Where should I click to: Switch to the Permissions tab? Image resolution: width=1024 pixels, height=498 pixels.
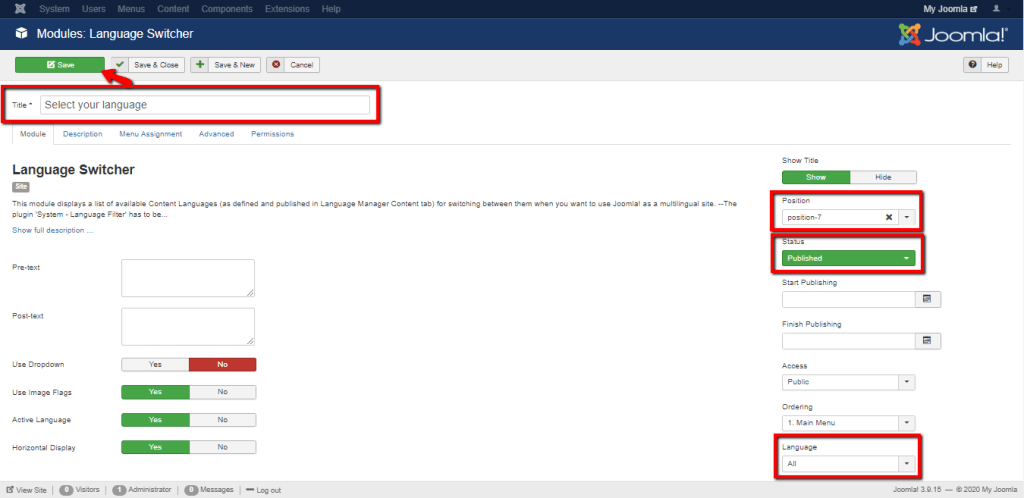point(272,134)
